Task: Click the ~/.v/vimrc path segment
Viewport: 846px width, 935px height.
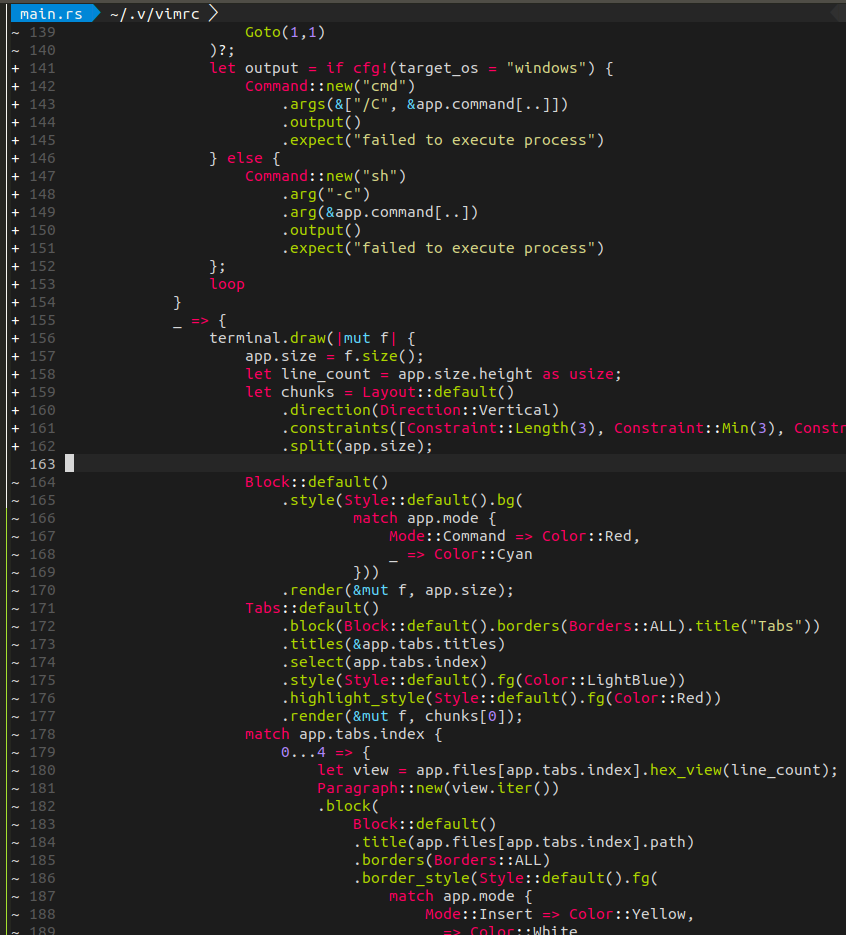Action: (155, 14)
